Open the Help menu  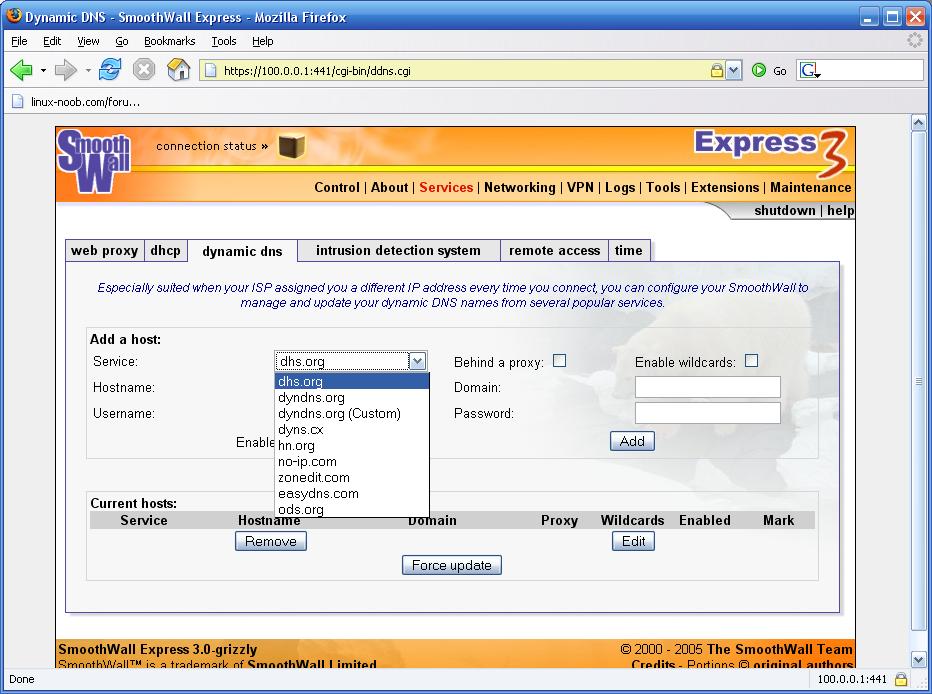pyautogui.click(x=262, y=41)
